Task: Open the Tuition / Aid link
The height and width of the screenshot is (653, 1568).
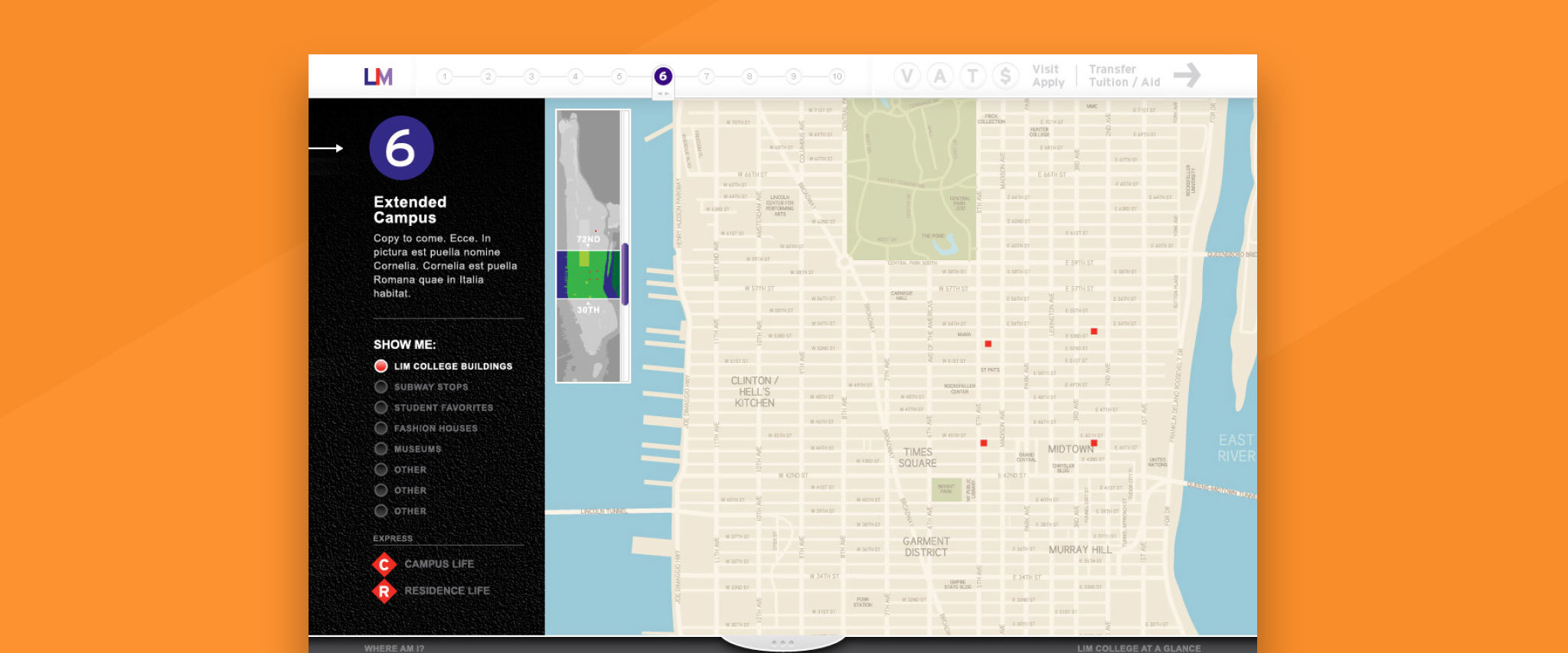Action: [x=1125, y=83]
